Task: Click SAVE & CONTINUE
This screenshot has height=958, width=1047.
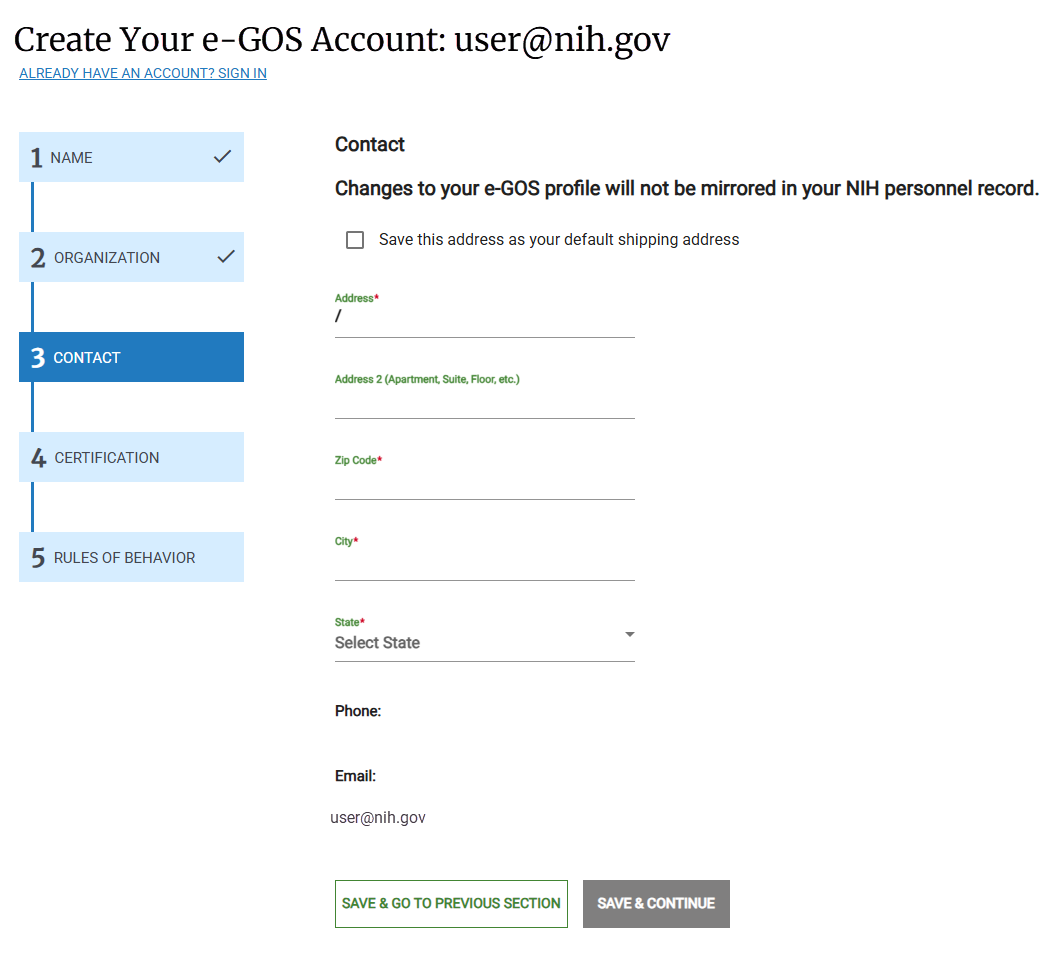Action: tap(656, 903)
